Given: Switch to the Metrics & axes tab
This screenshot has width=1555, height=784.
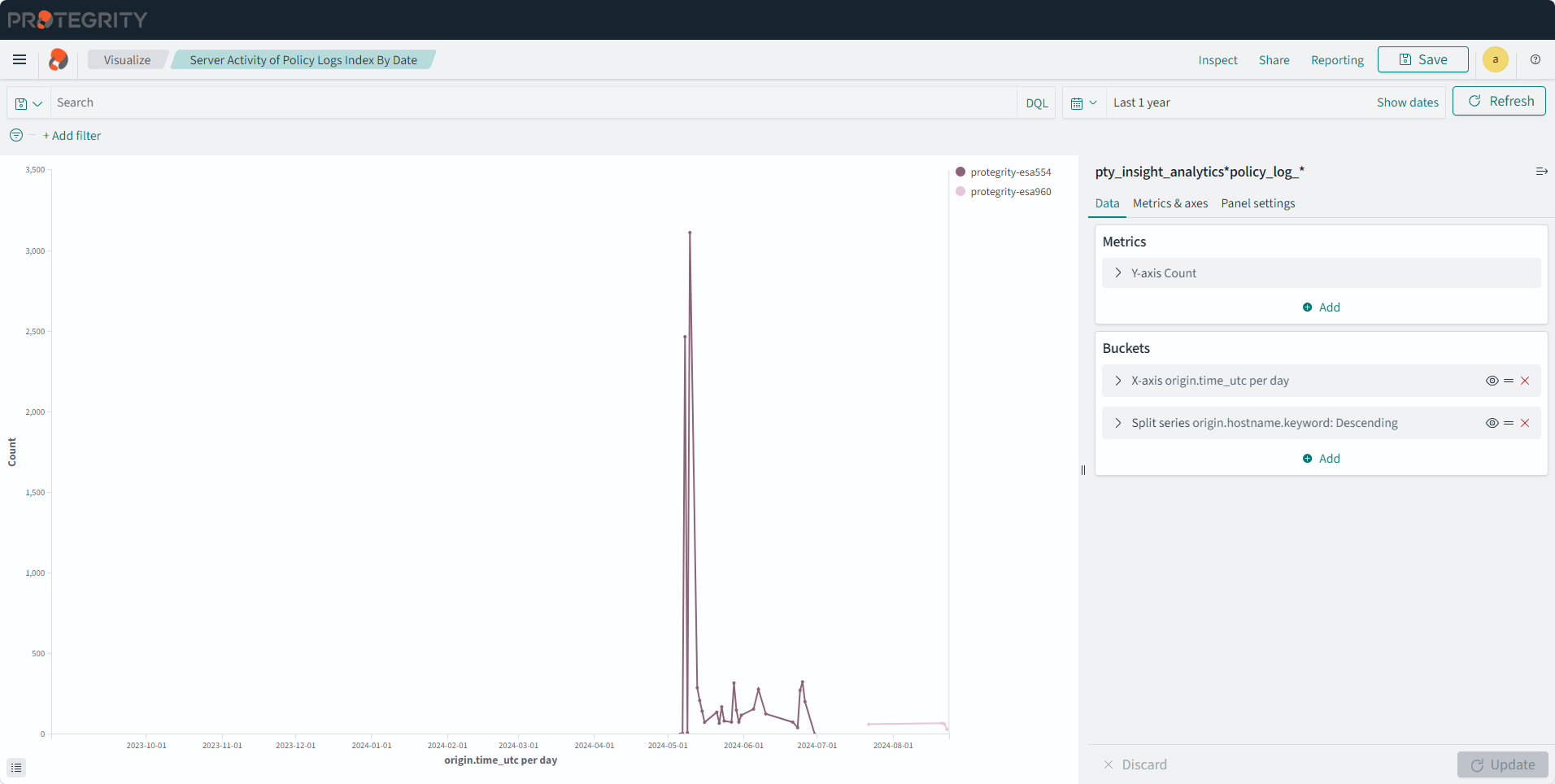Looking at the screenshot, I should pos(1170,203).
